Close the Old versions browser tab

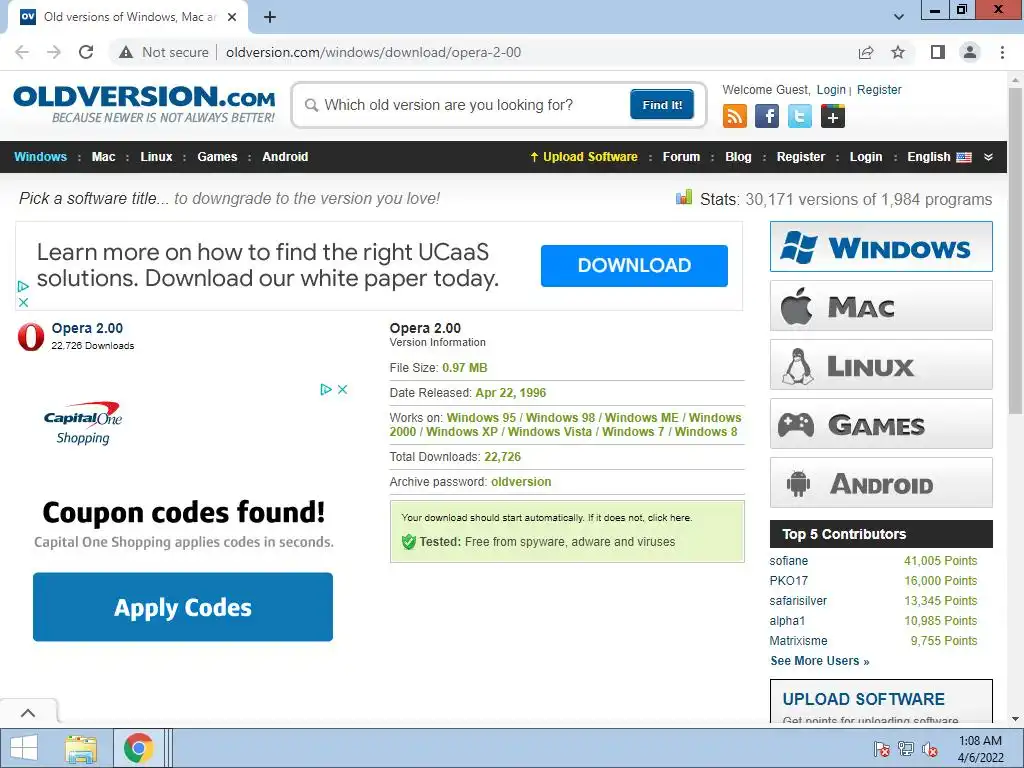(x=232, y=17)
